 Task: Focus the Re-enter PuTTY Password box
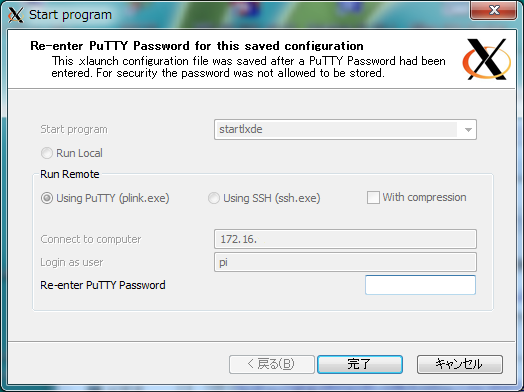pyautogui.click(x=420, y=285)
